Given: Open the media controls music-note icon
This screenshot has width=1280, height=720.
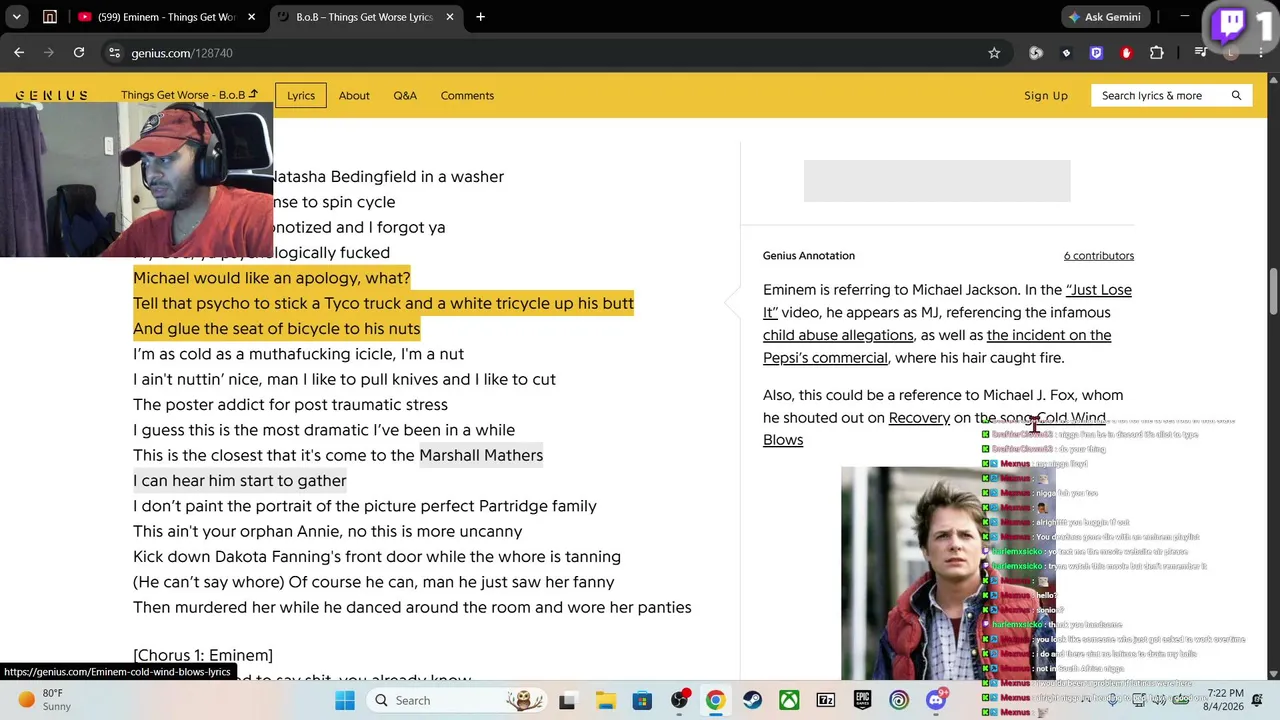Looking at the screenshot, I should [x=1201, y=53].
